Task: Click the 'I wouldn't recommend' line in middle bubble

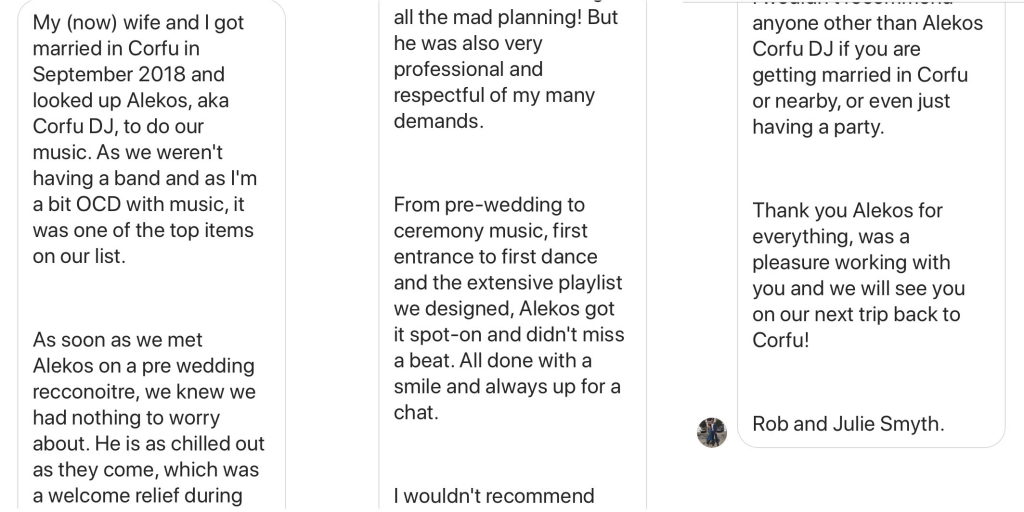Action: click(x=494, y=496)
